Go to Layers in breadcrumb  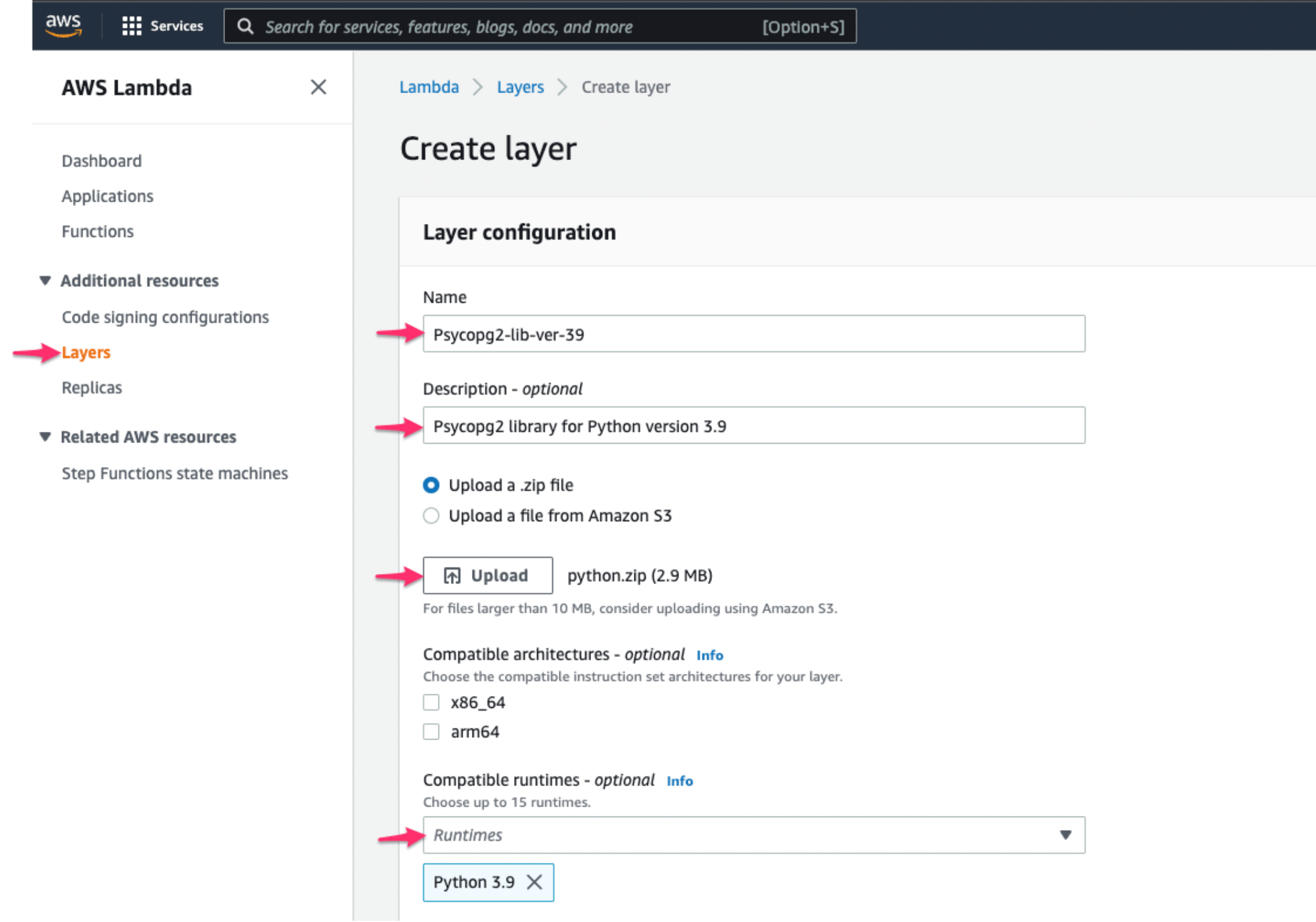[x=520, y=87]
